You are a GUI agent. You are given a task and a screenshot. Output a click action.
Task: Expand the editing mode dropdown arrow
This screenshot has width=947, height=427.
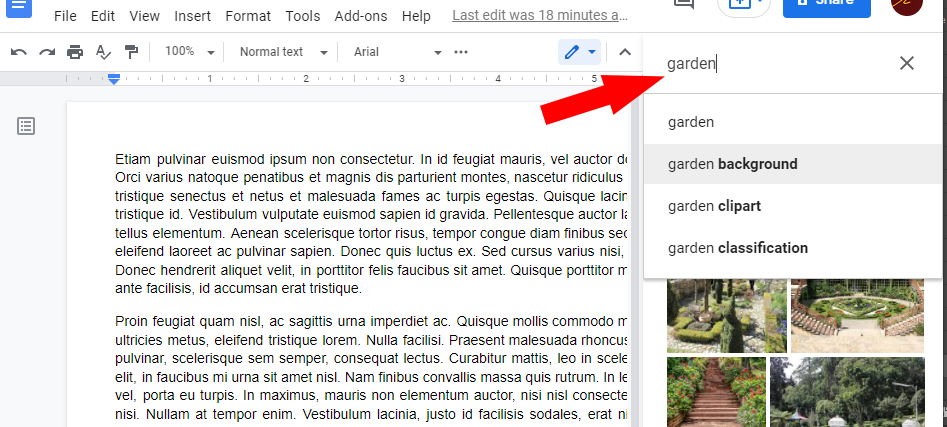pos(592,53)
